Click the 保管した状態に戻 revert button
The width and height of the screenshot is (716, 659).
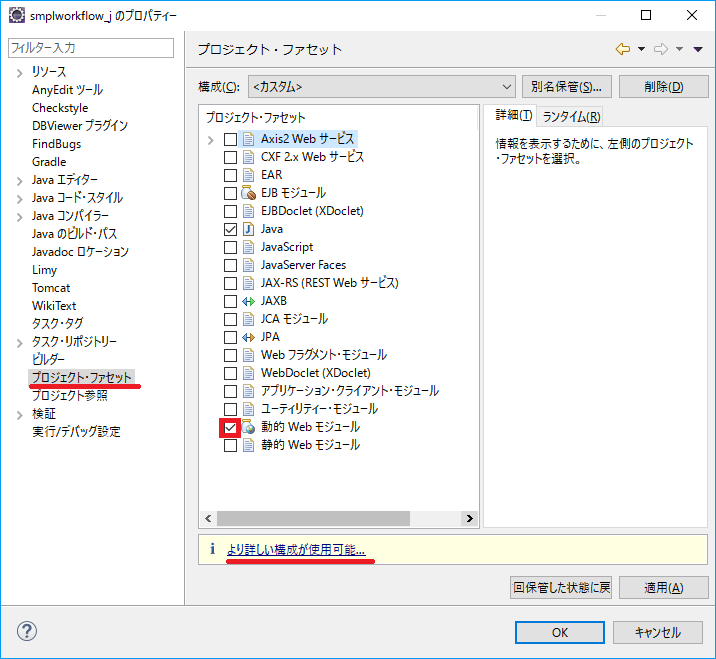561,587
